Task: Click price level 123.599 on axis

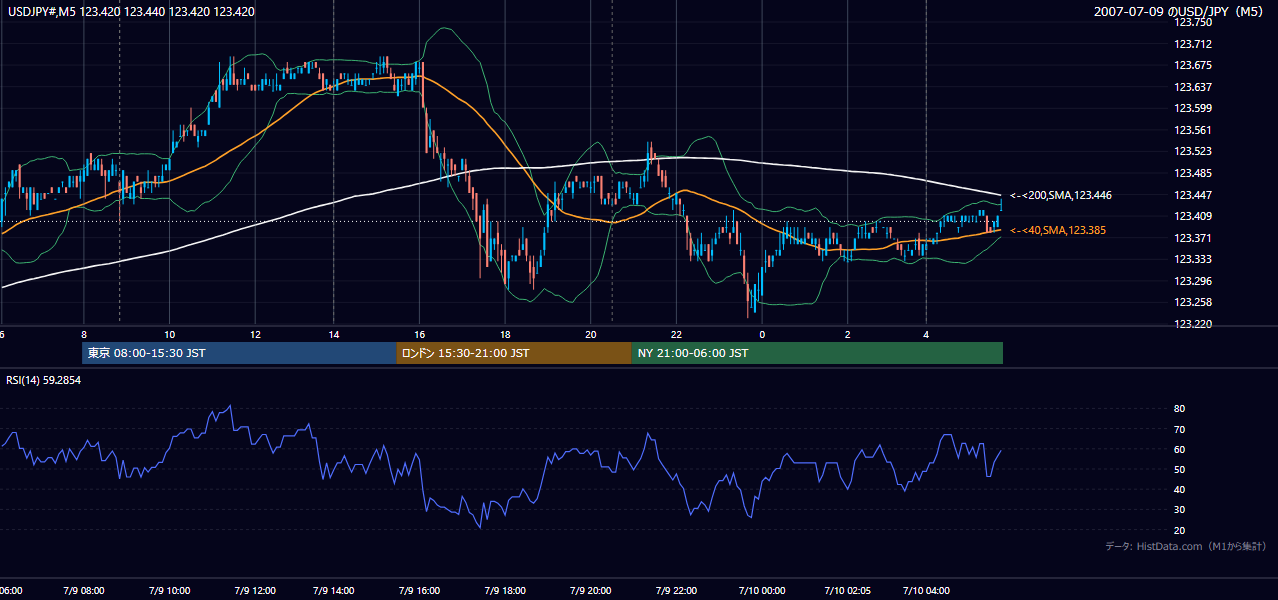Action: point(1192,108)
